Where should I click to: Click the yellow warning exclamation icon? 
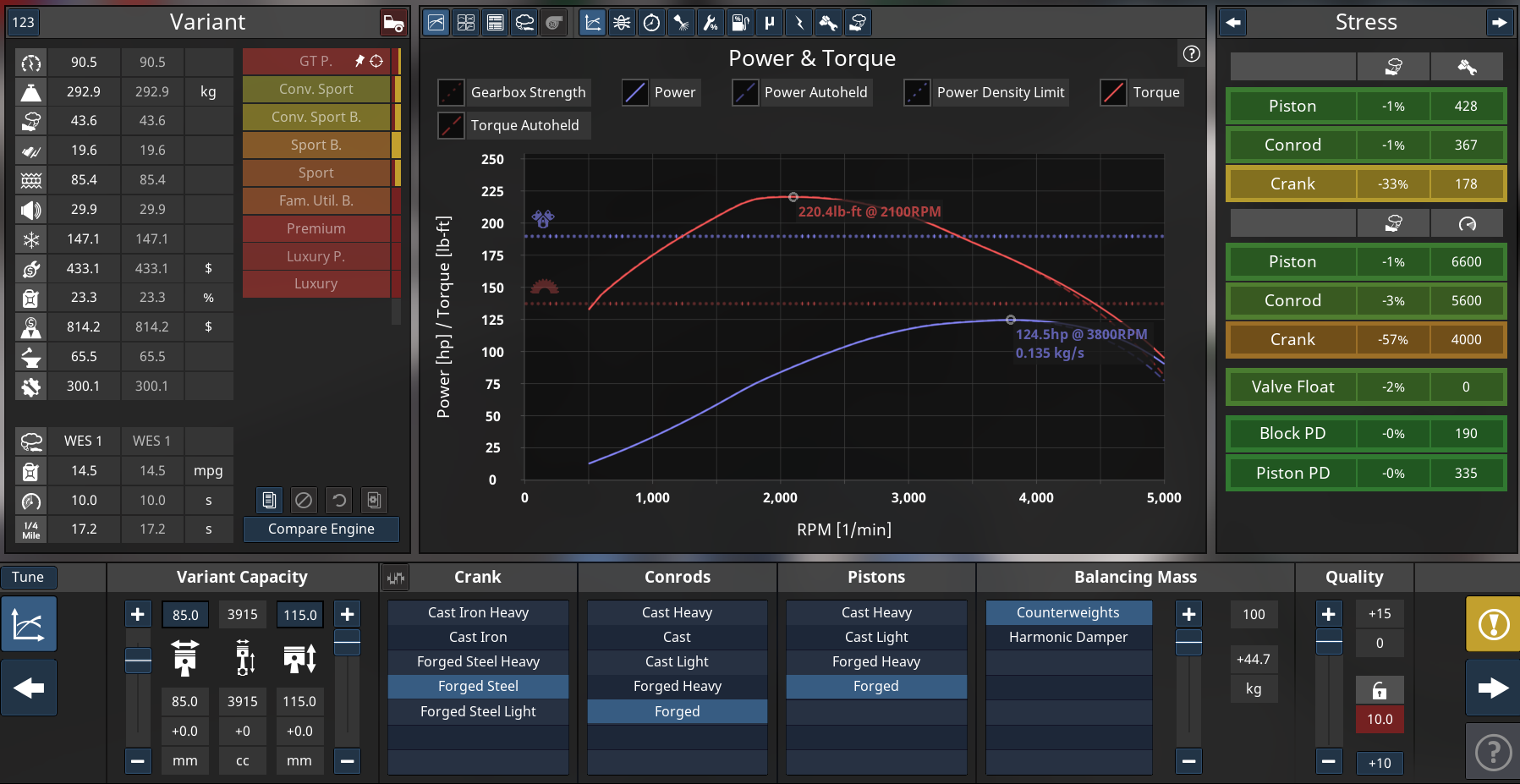(x=1493, y=625)
